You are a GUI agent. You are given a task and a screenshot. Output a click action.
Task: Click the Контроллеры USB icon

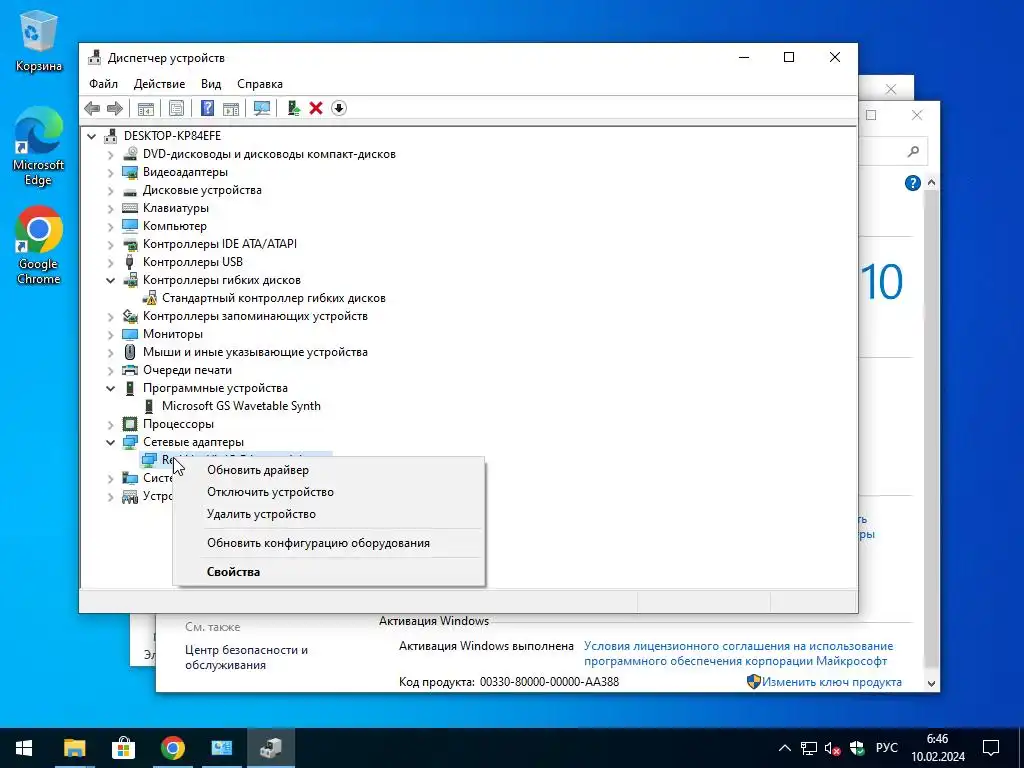click(130, 262)
